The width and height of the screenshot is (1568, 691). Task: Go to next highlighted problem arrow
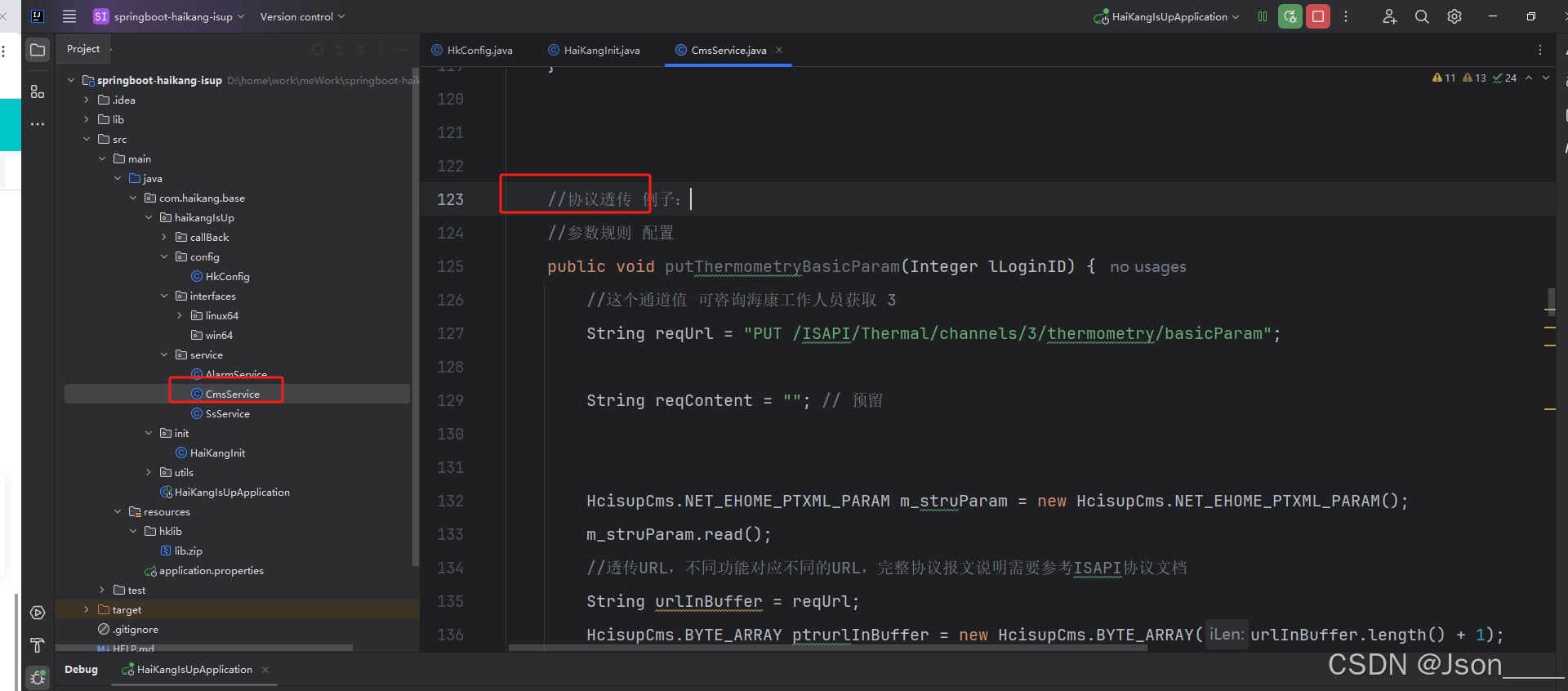pyautogui.click(x=1546, y=78)
